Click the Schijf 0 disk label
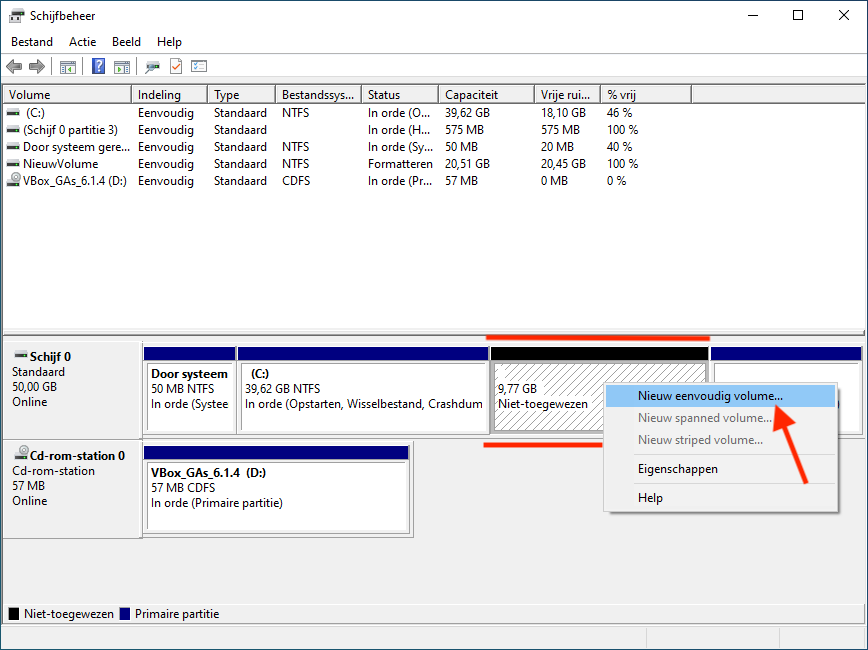Screen dimensions: 868x650 50,357
